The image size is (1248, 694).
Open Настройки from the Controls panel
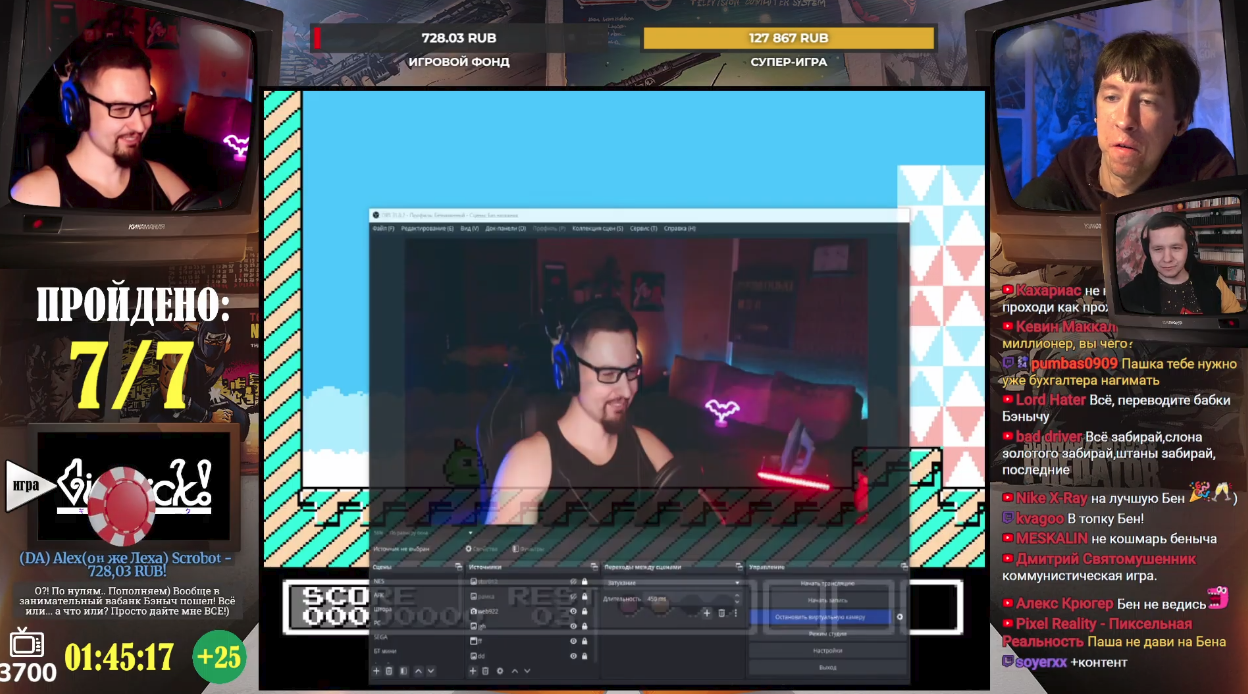click(827, 650)
